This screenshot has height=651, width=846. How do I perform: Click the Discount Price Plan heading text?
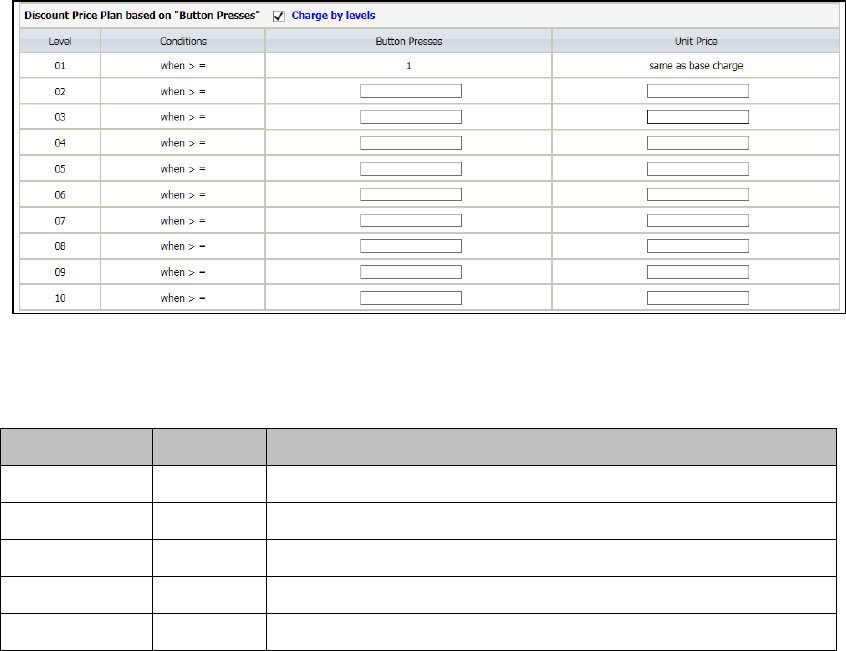142,15
